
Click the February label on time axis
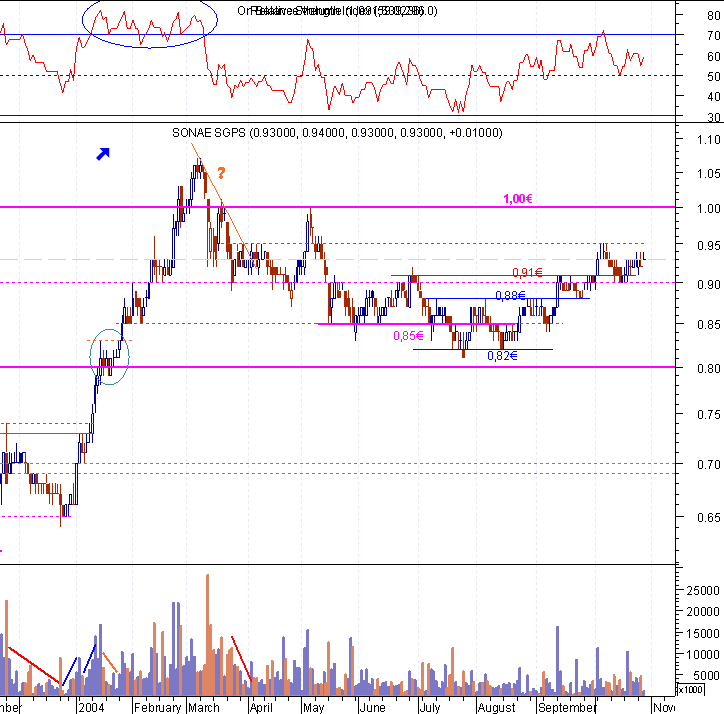click(x=157, y=708)
